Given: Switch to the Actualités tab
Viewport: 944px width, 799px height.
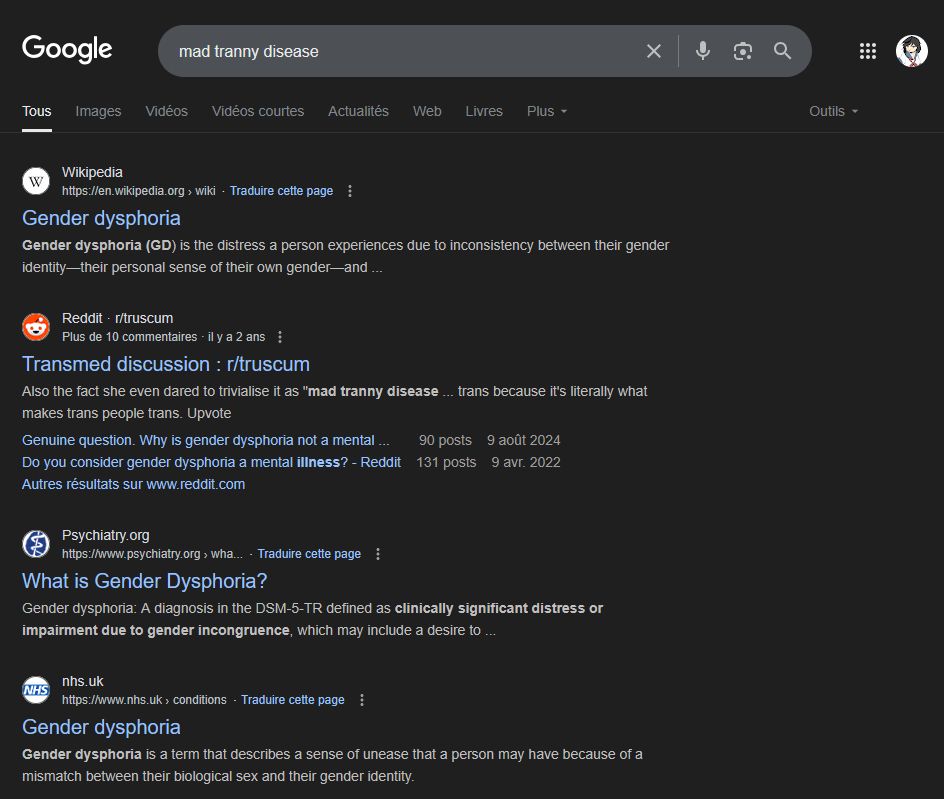Looking at the screenshot, I should [358, 111].
